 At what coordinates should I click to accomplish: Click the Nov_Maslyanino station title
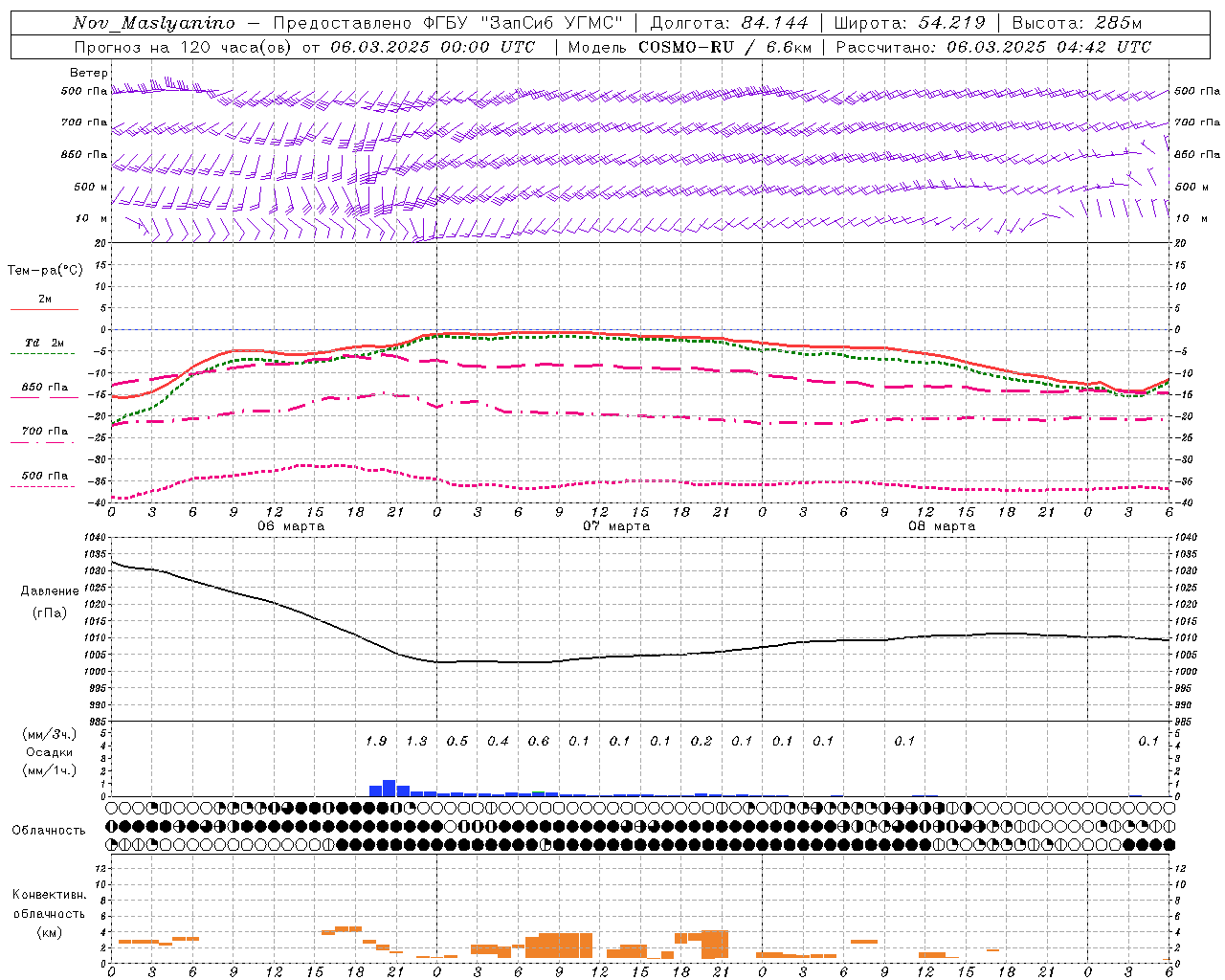[x=154, y=23]
